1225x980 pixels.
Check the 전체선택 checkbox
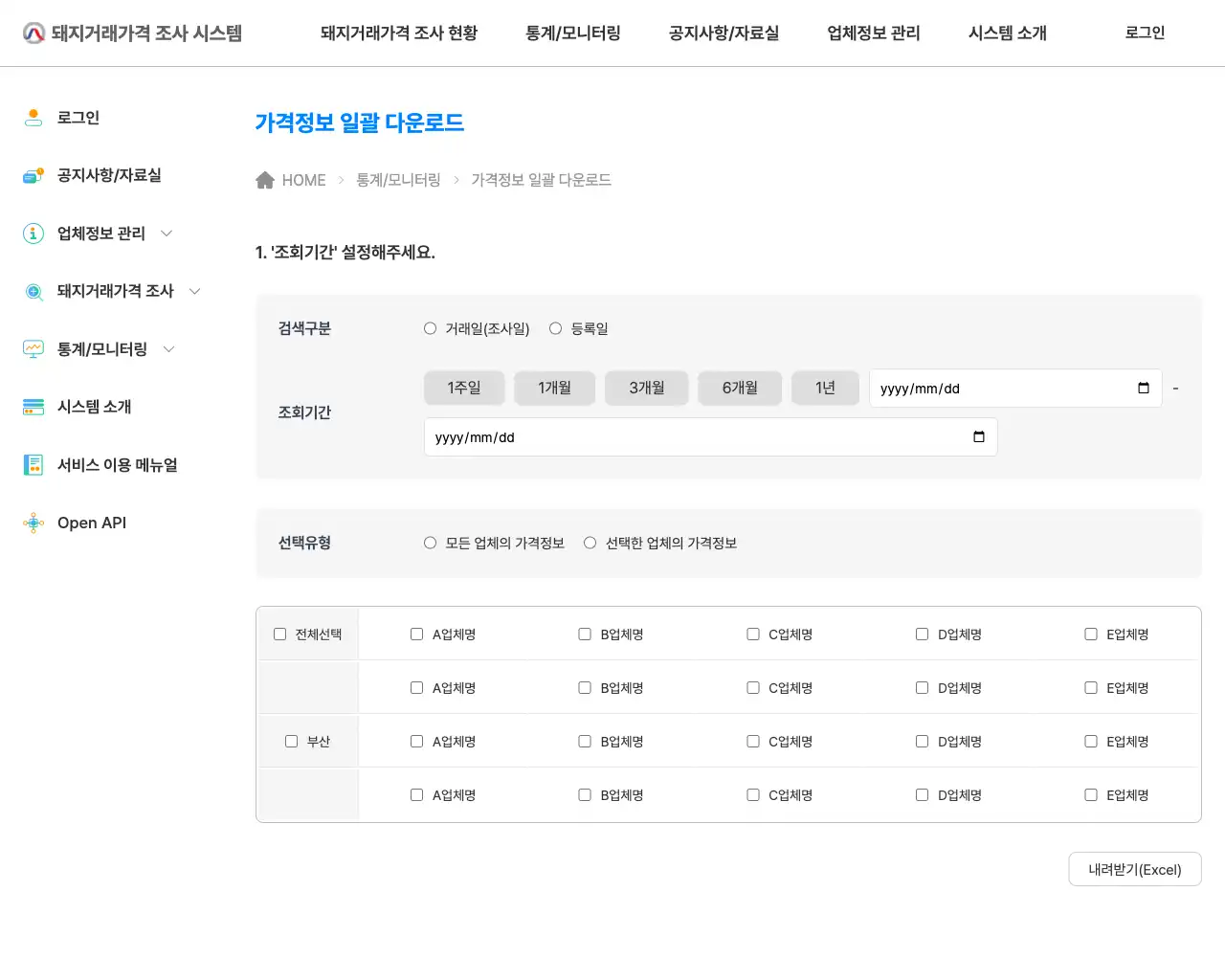[279, 634]
